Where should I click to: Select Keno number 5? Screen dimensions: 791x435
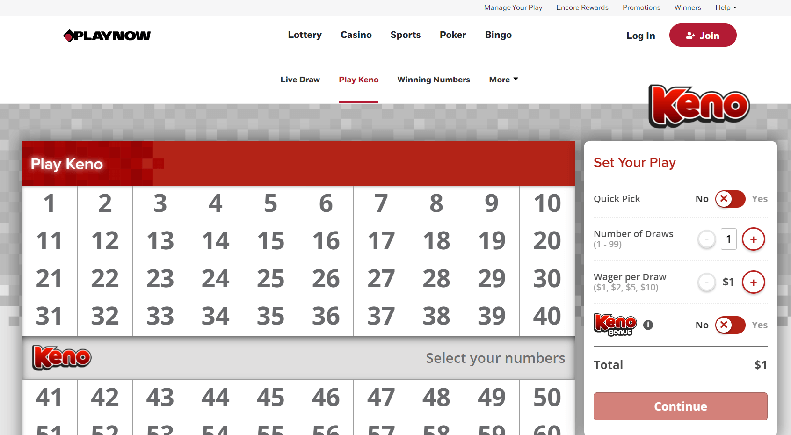pyautogui.click(x=270, y=203)
